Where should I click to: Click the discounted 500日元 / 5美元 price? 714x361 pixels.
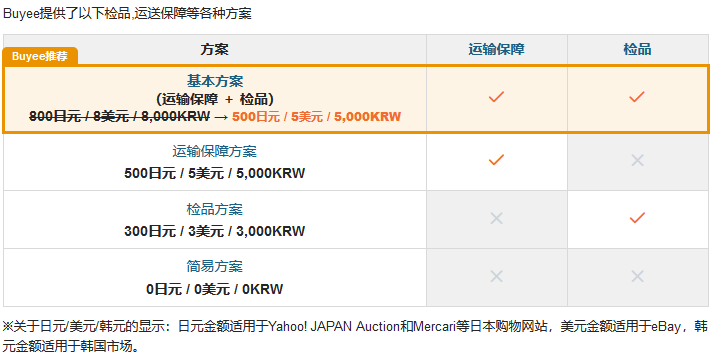pos(316,117)
